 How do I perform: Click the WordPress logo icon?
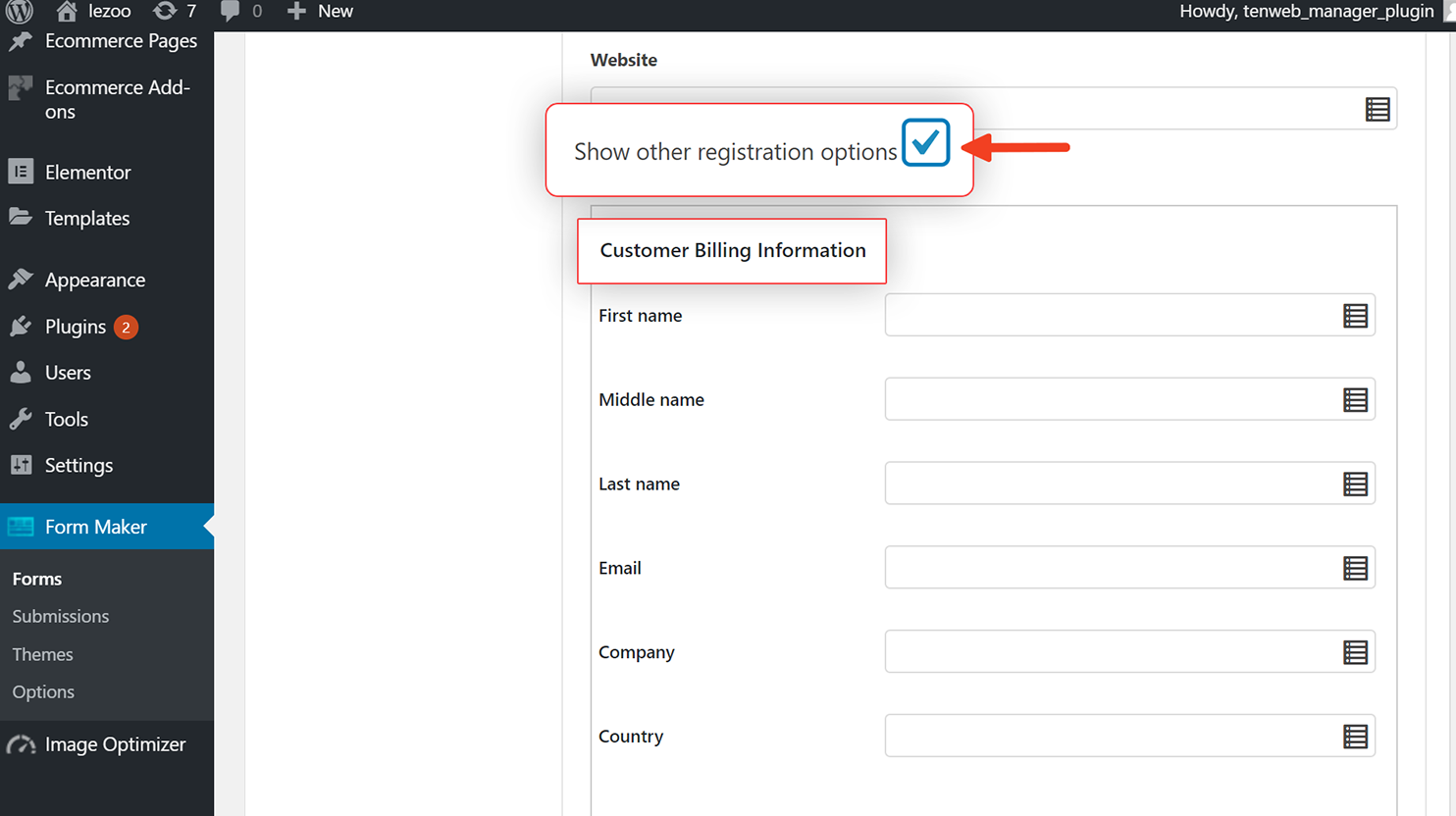(x=20, y=11)
